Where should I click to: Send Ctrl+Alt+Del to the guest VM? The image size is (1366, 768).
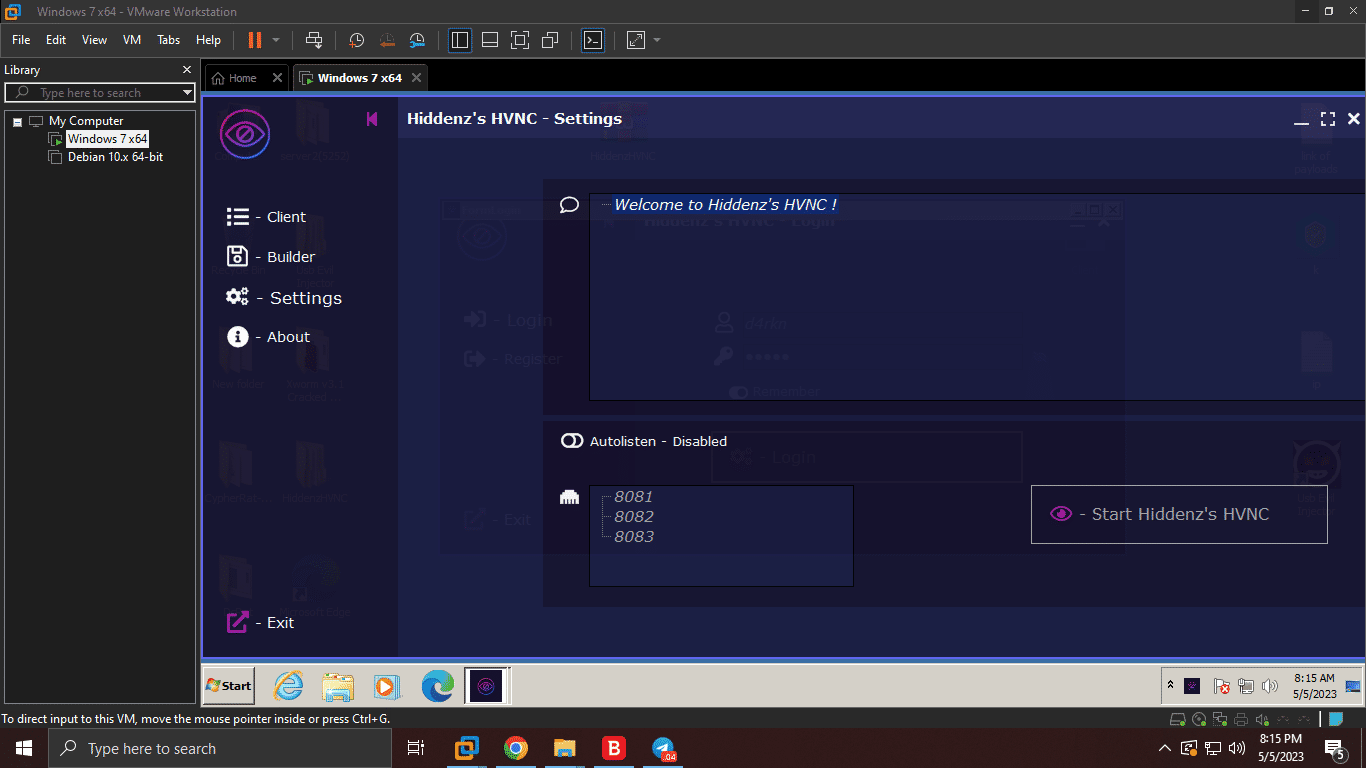314,40
